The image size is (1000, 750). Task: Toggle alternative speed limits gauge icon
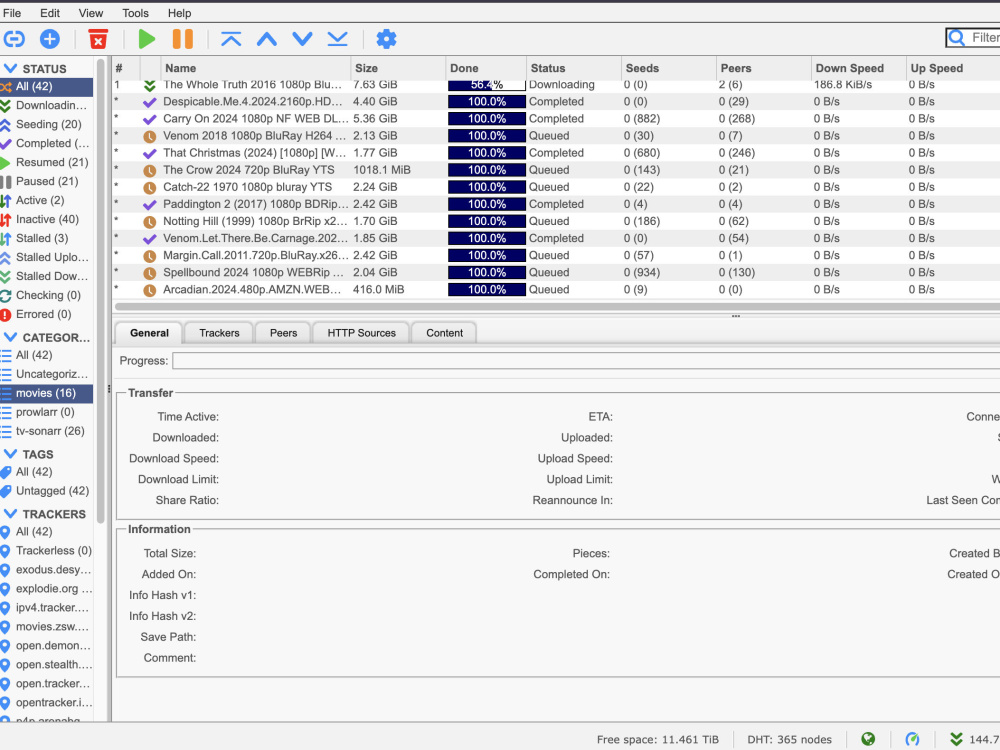[913, 739]
